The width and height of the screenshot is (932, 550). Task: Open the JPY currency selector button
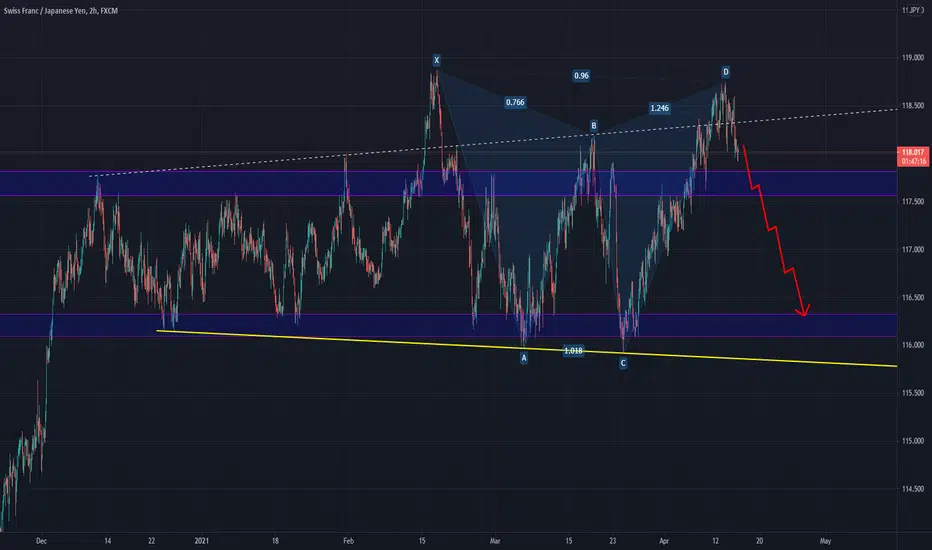pos(912,10)
